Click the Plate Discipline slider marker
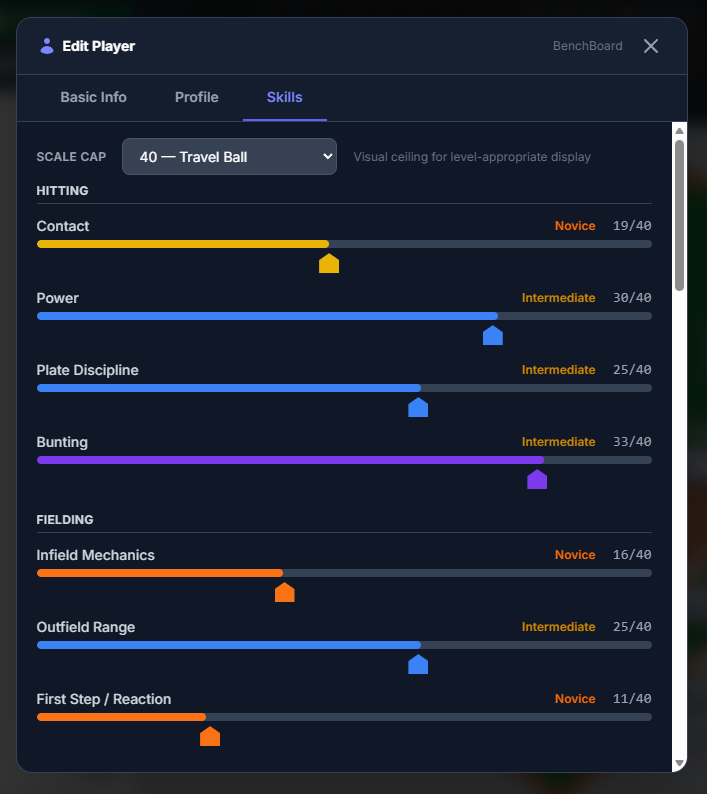Screen dimensions: 707x794 tap(418, 408)
